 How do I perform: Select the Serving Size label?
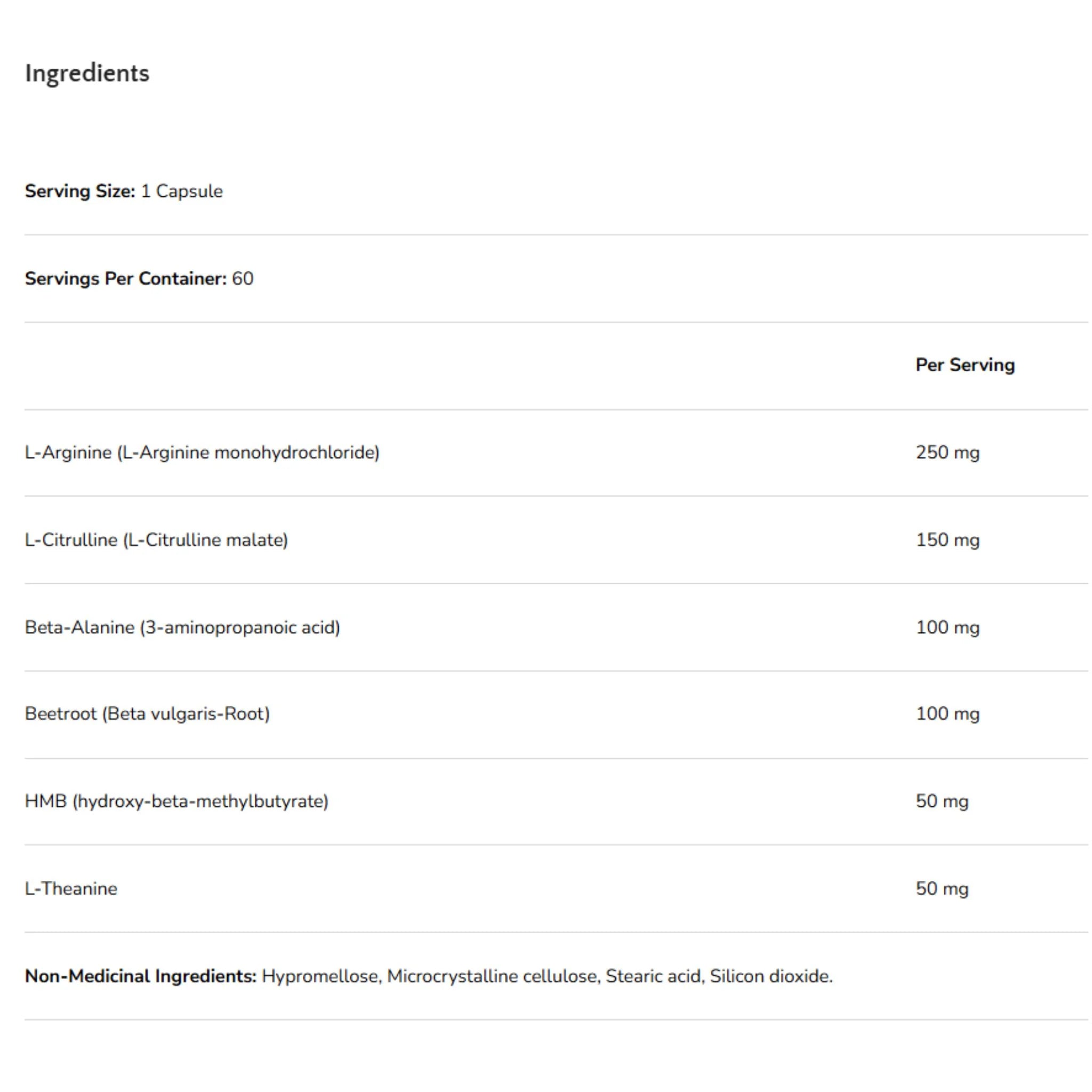pyautogui.click(x=81, y=191)
